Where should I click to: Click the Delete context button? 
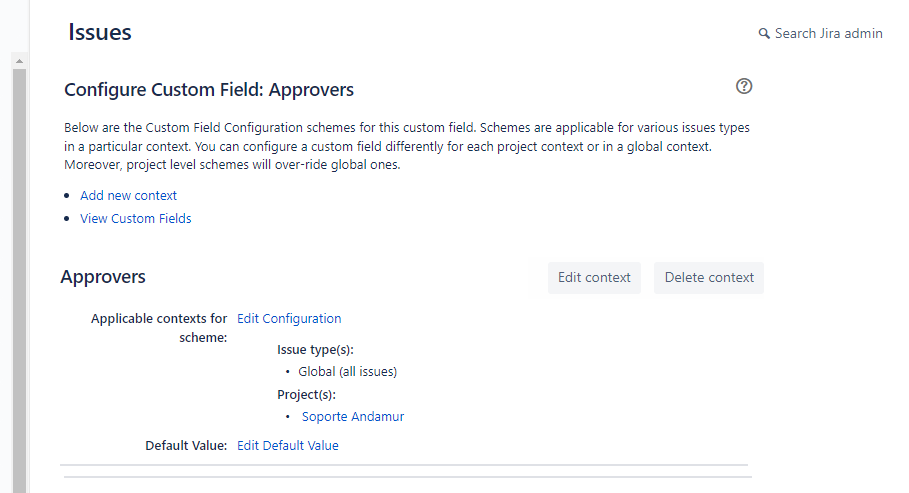(709, 278)
